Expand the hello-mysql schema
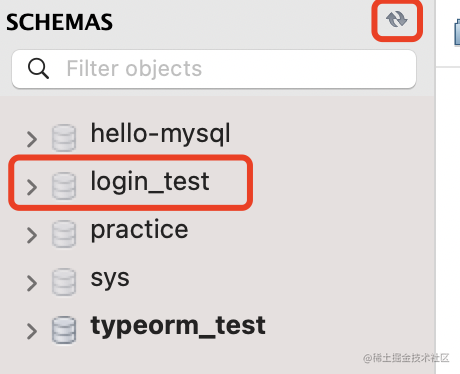Viewport: 460px width, 374px height. pyautogui.click(x=32, y=139)
